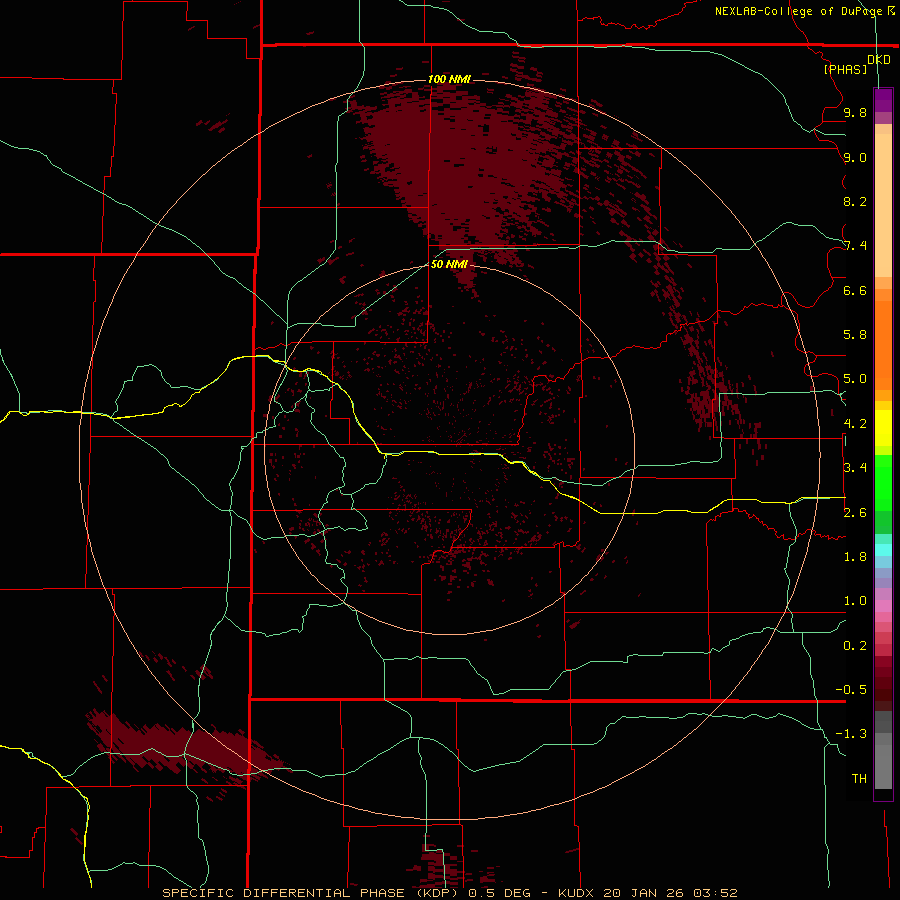
Task: Click the 0.2 legend value
Action: (855, 646)
